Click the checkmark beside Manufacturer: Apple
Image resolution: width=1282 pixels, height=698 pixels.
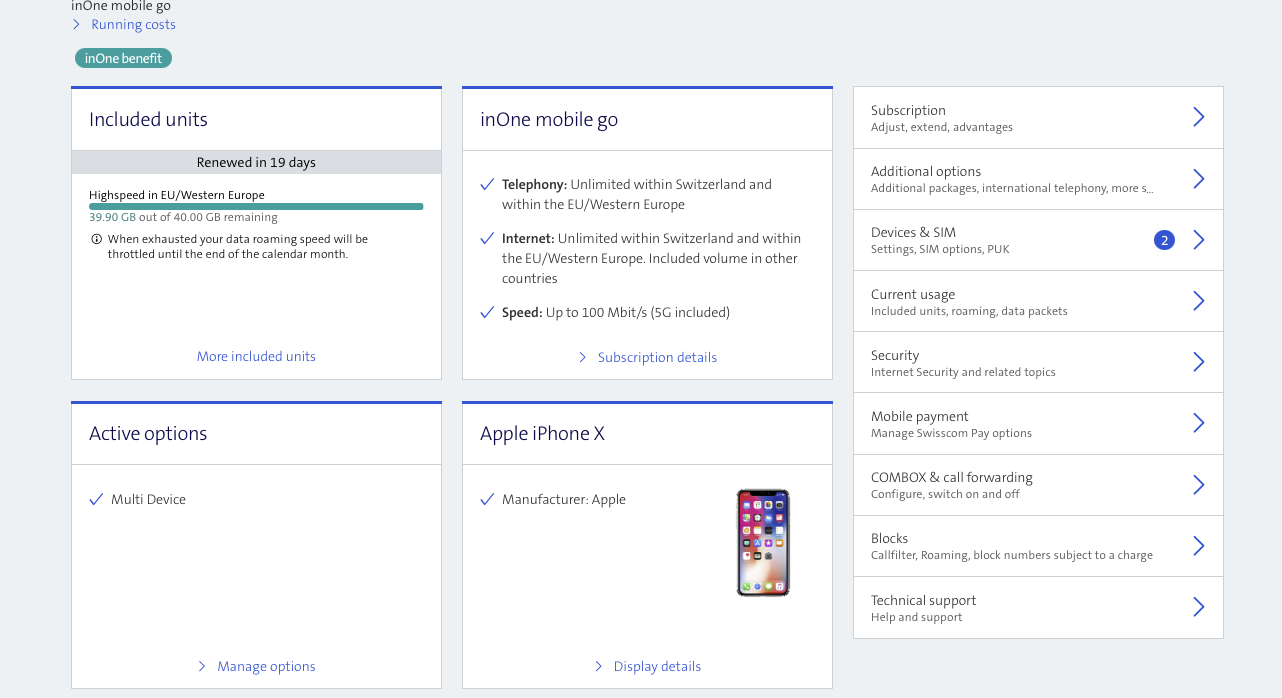click(x=487, y=499)
